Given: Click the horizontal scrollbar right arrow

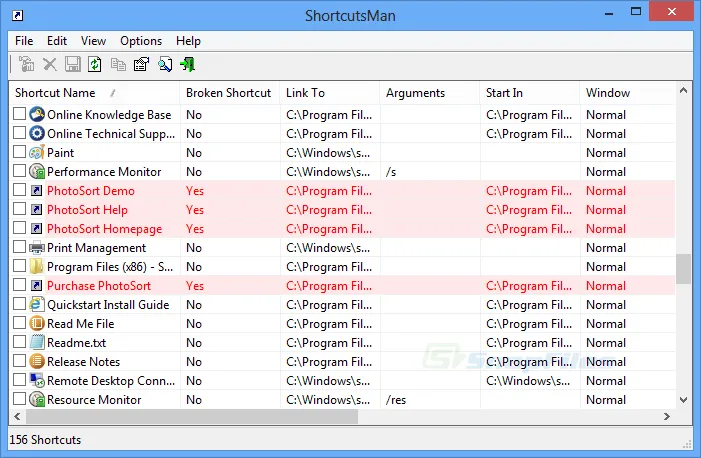Looking at the screenshot, I should click(667, 416).
